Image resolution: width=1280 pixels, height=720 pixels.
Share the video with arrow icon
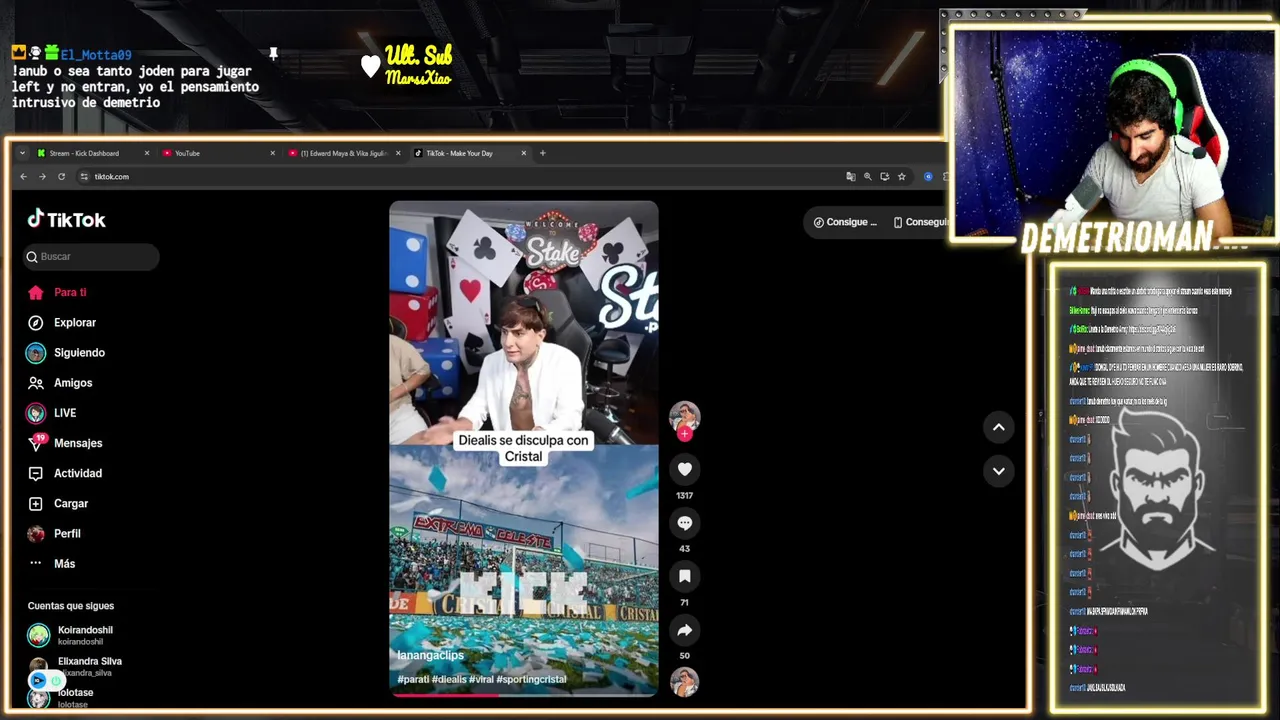pyautogui.click(x=684, y=630)
